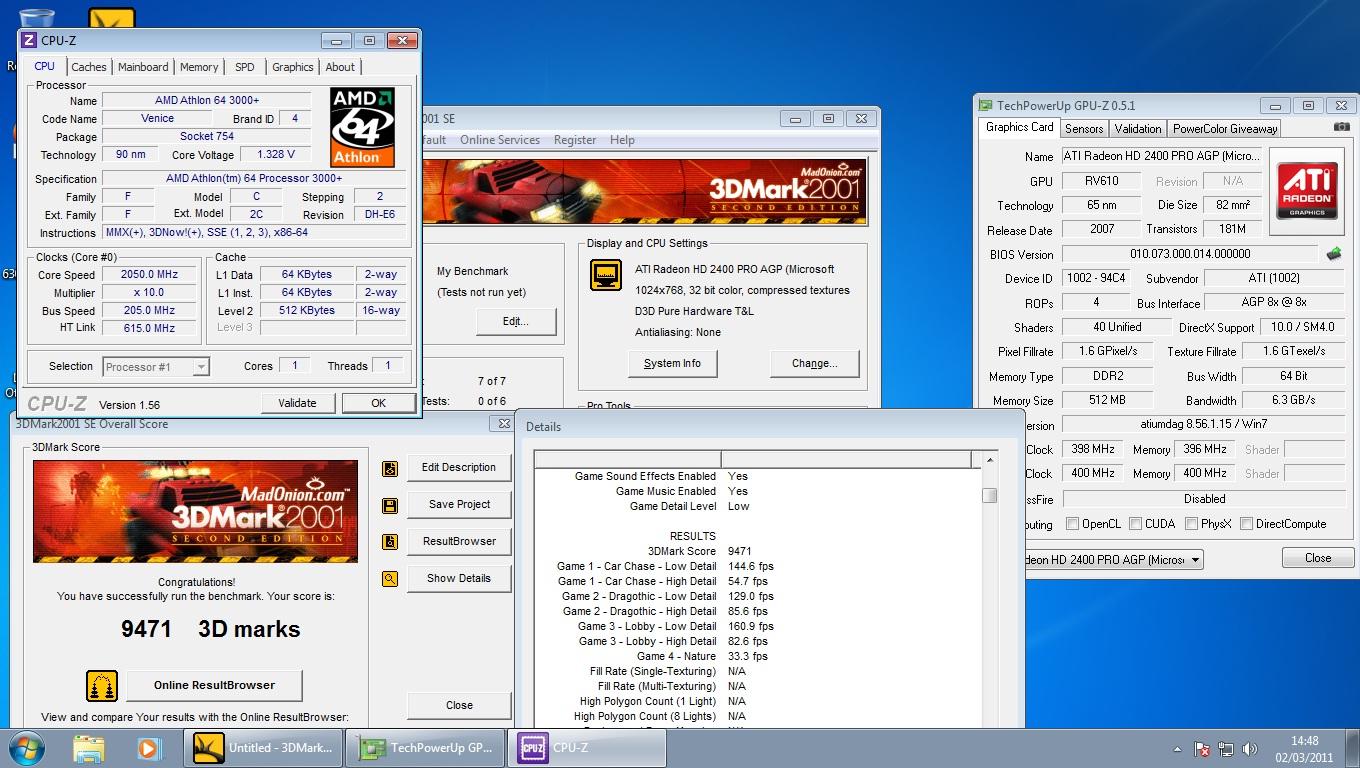Click the Show Details button
This screenshot has width=1360, height=768.
459,579
